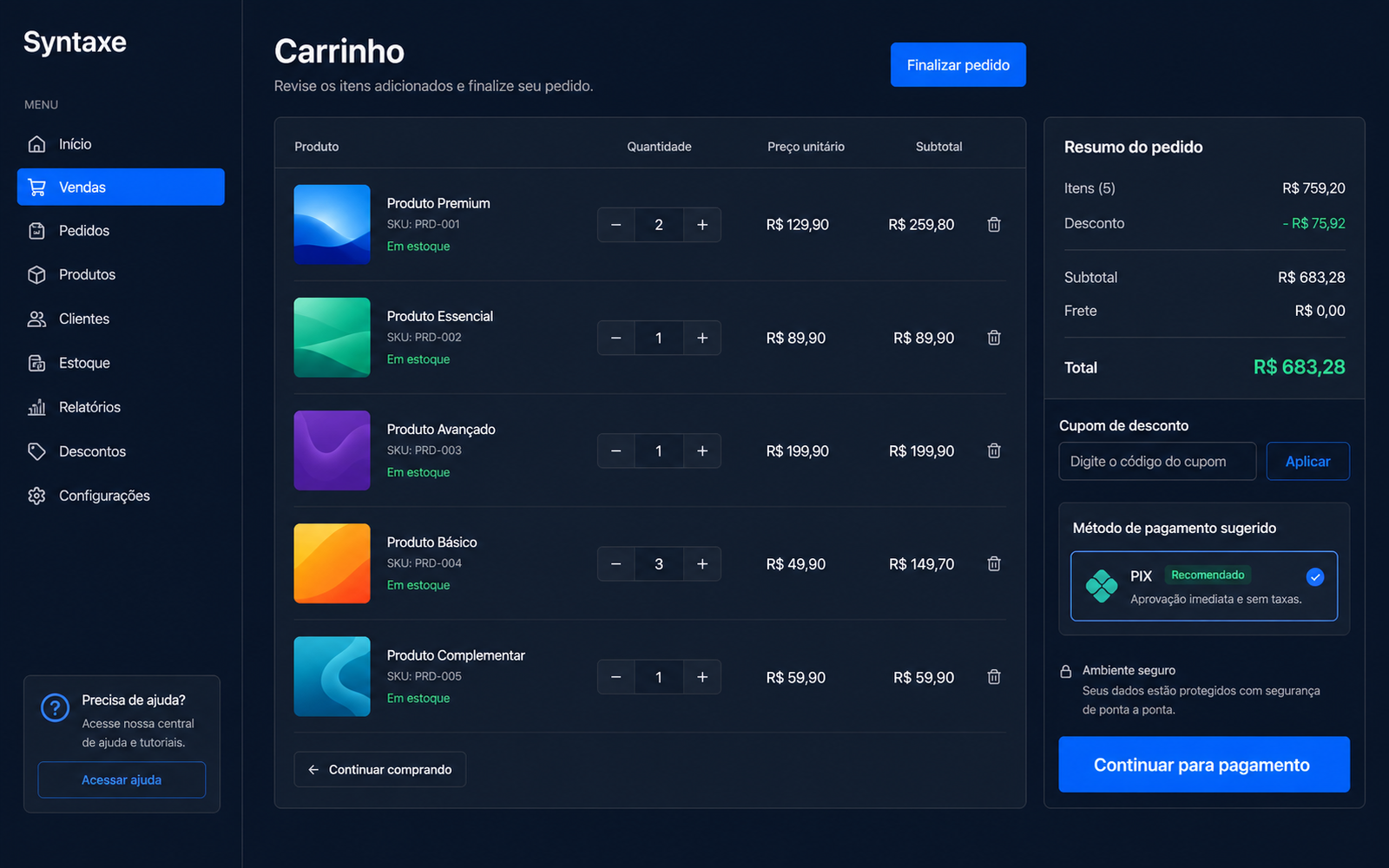Screen dimensions: 1389x868
Task: Navigate to Clientes
Action: click(x=121, y=319)
